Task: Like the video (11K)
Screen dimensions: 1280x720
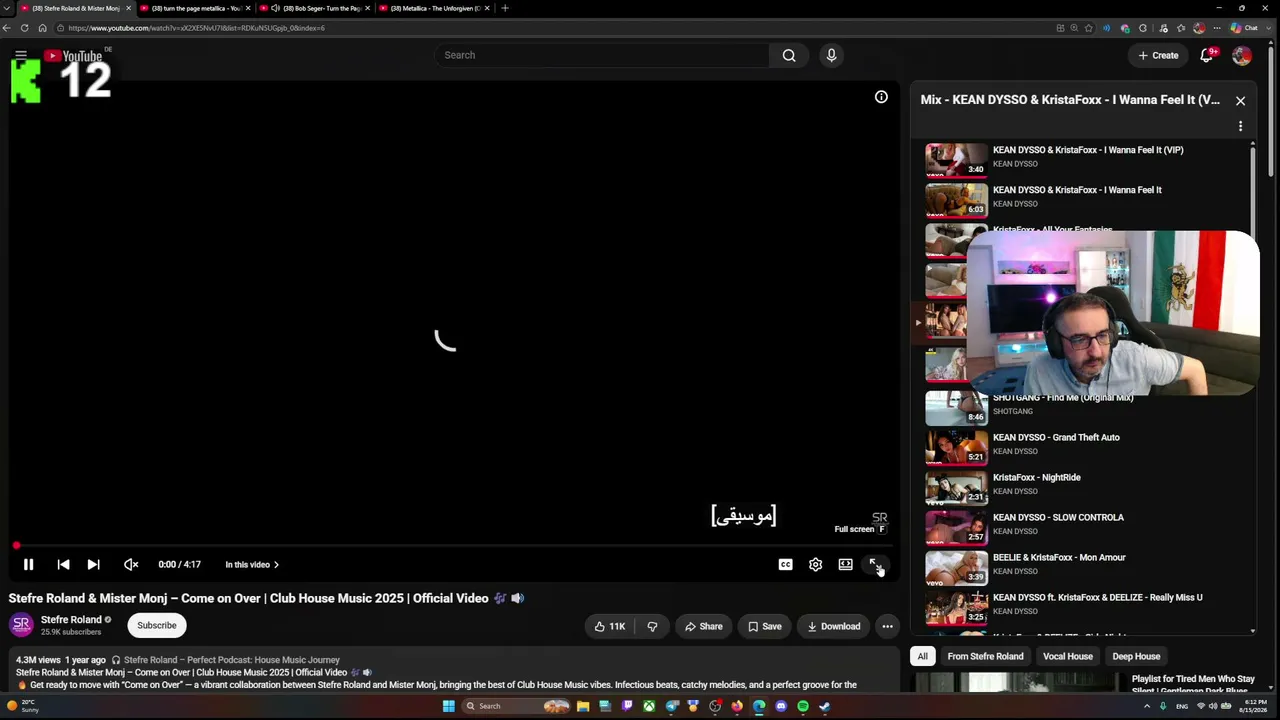Action: (610, 627)
